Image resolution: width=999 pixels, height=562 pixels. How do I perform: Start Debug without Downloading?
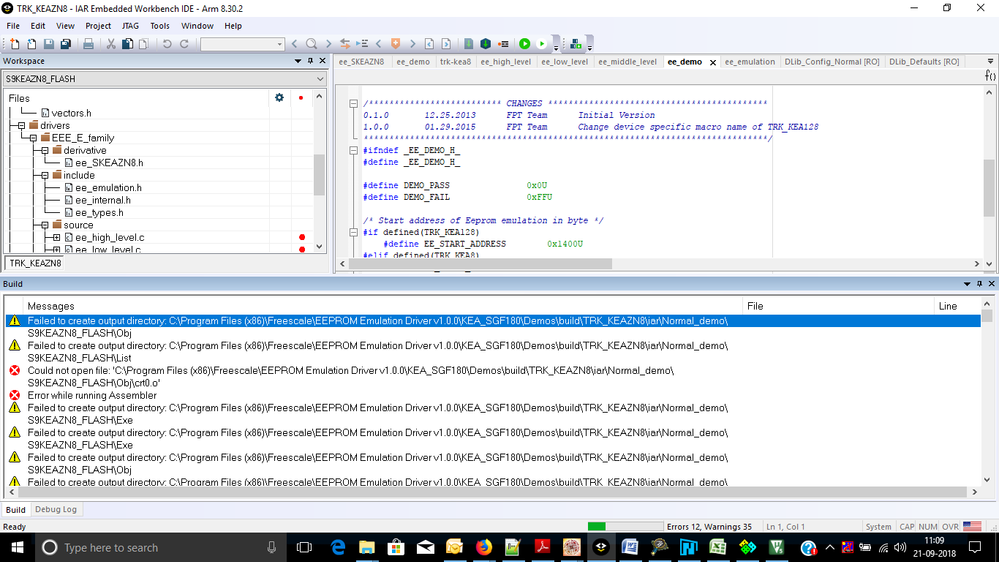tap(542, 44)
